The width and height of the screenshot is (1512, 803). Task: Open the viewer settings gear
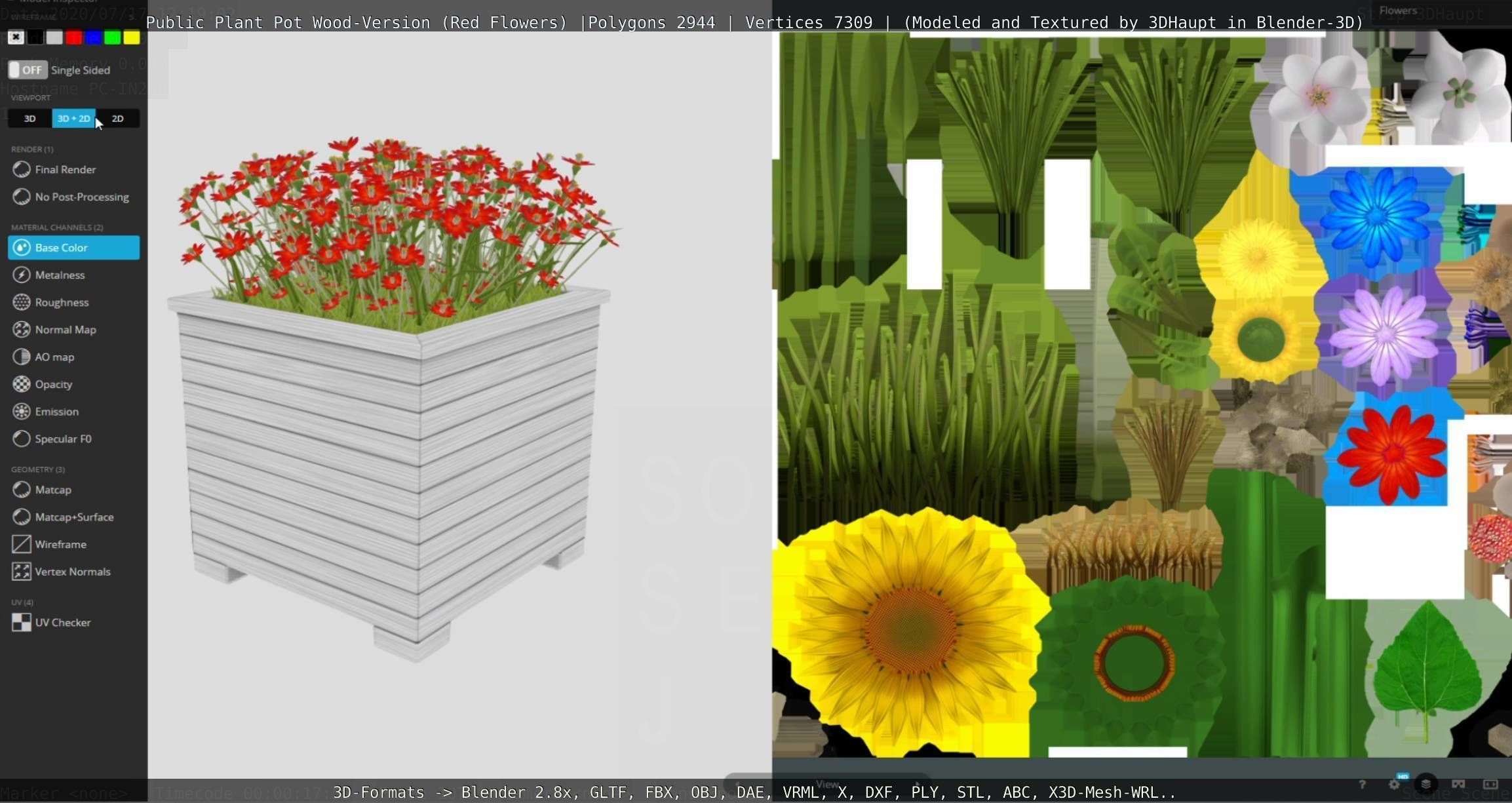[1394, 784]
